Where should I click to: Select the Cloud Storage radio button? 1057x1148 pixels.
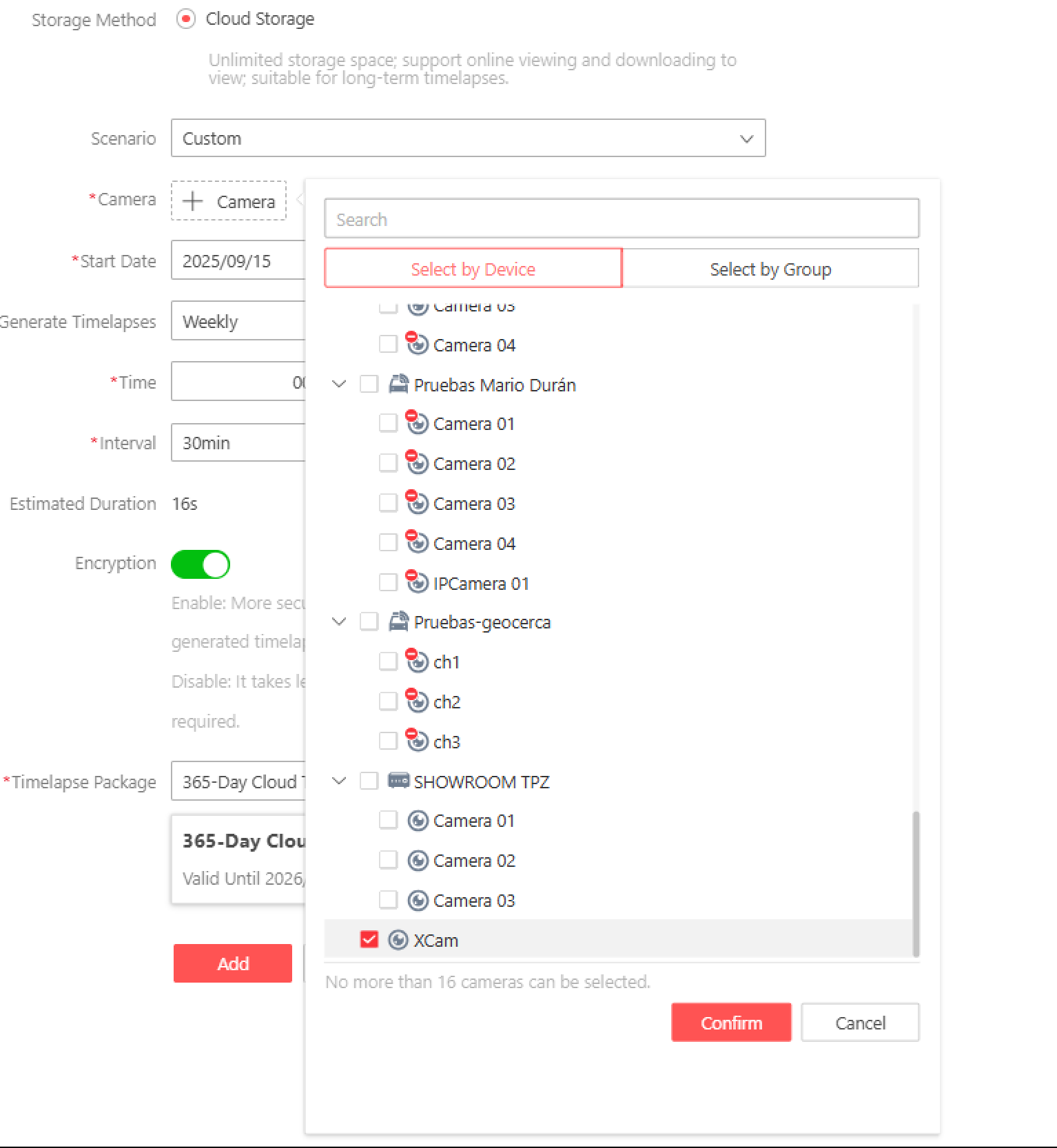point(185,19)
